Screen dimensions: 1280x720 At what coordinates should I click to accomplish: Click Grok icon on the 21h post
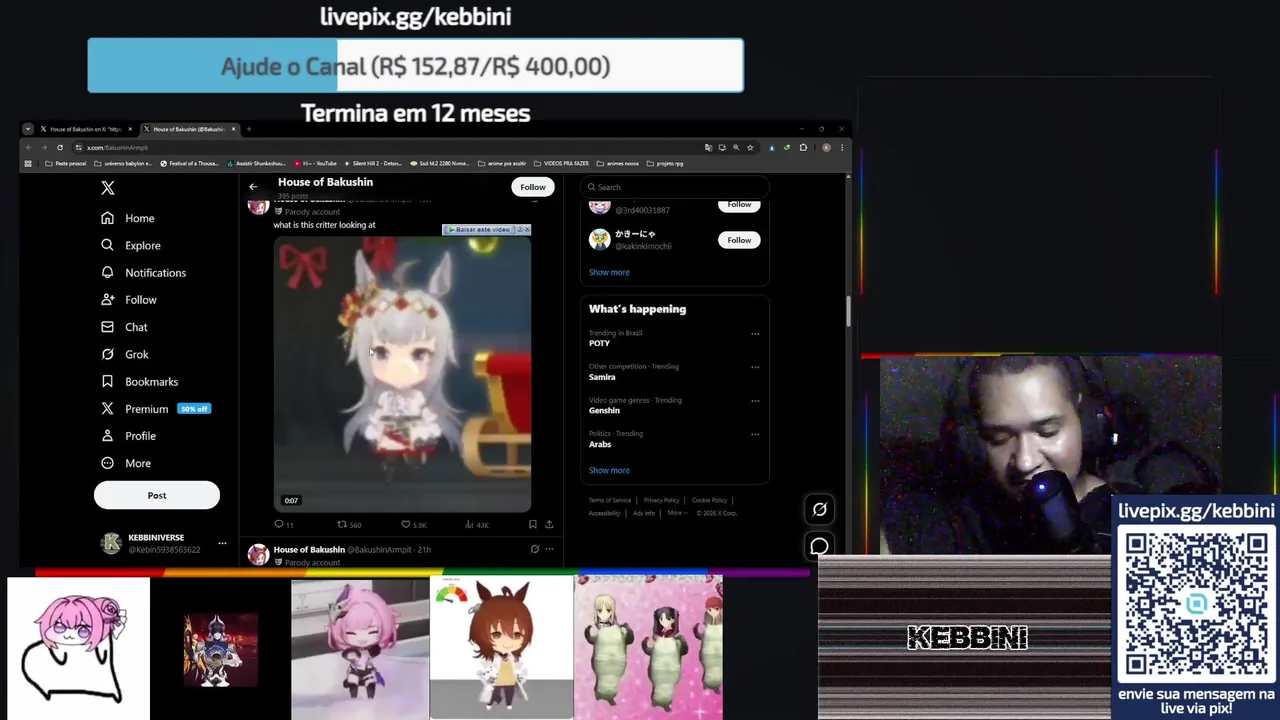pos(534,549)
